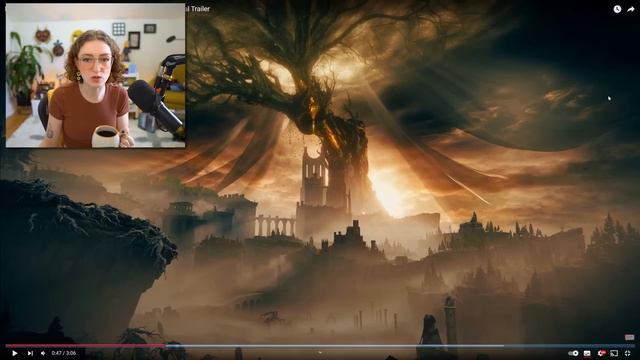Click the channel watermark above the settings icons
Viewport: 640px width, 360px height.
(x=629, y=337)
